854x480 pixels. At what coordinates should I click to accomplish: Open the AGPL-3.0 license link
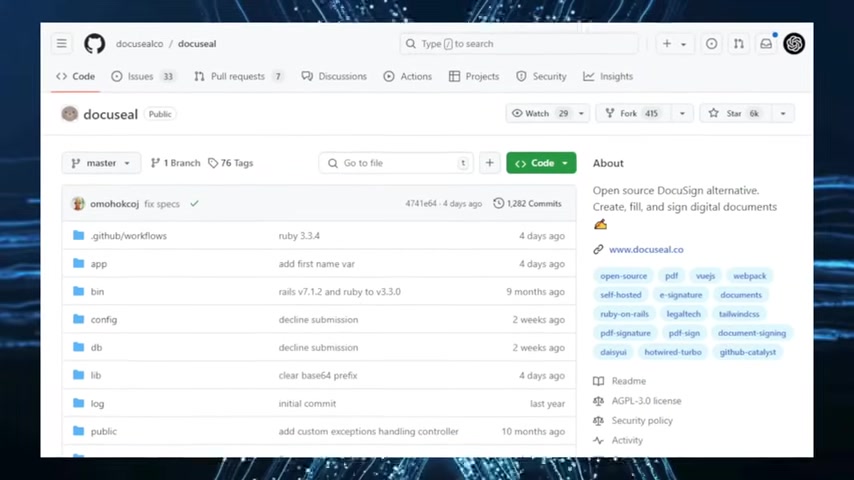[x=646, y=400]
